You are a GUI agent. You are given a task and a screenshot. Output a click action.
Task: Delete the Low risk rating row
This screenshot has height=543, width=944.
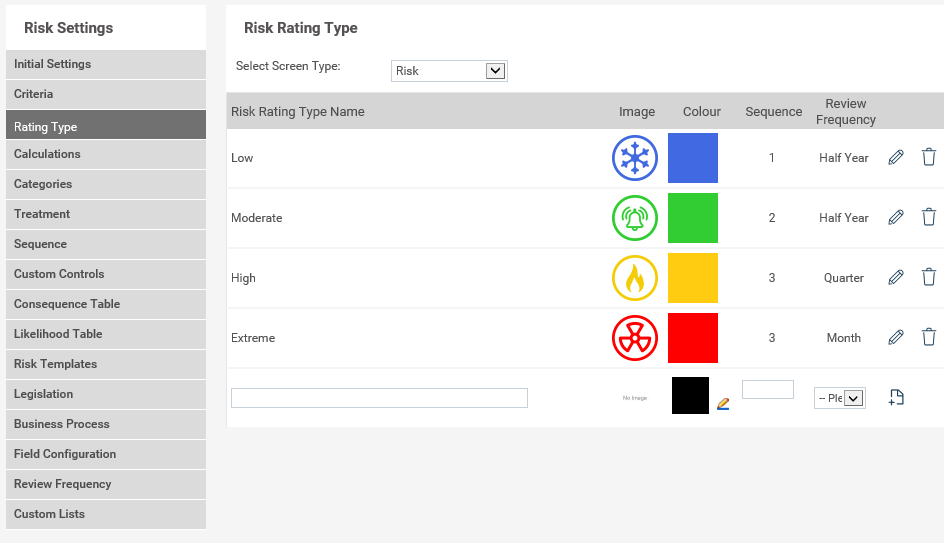(929, 157)
